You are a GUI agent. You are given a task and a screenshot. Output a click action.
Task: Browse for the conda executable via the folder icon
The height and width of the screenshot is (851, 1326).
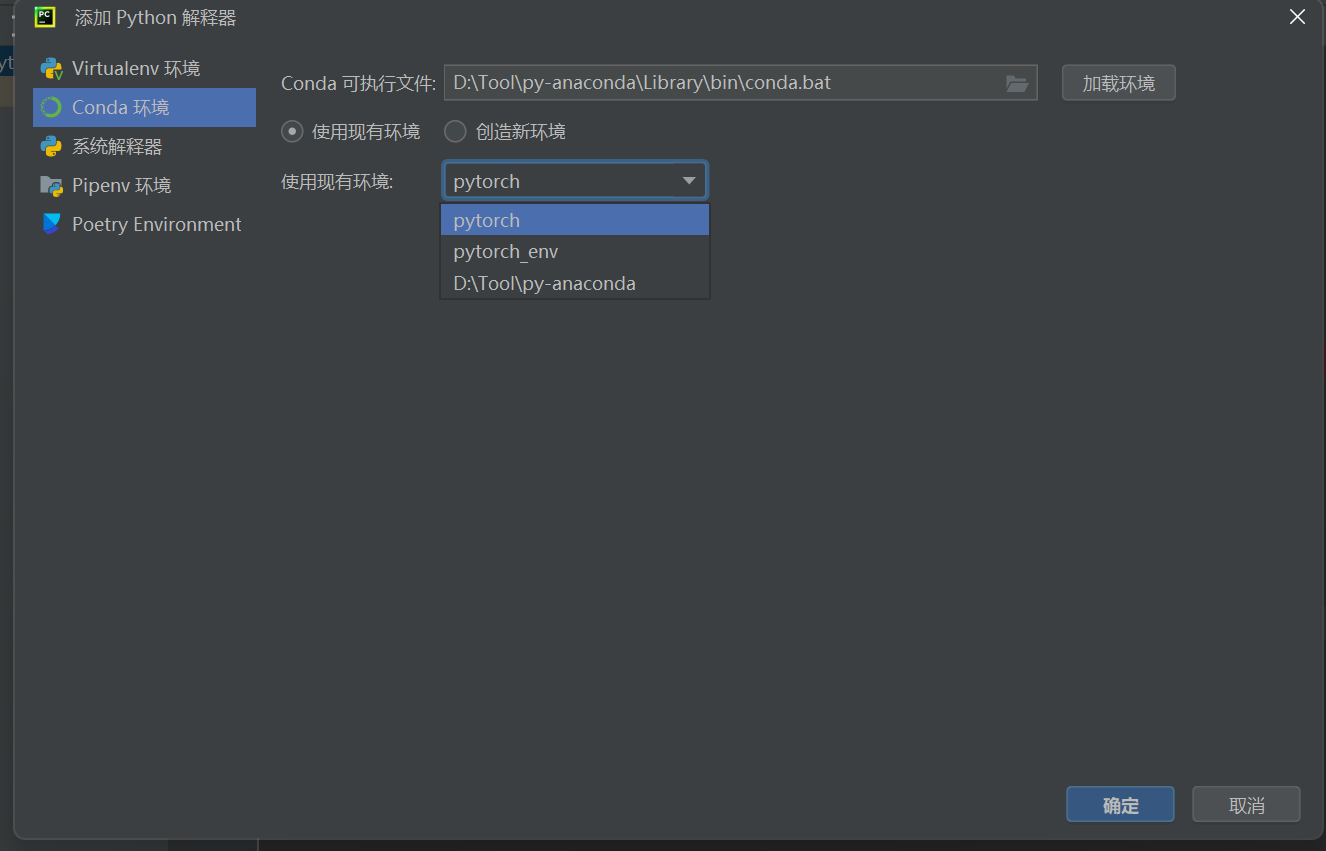[1017, 84]
